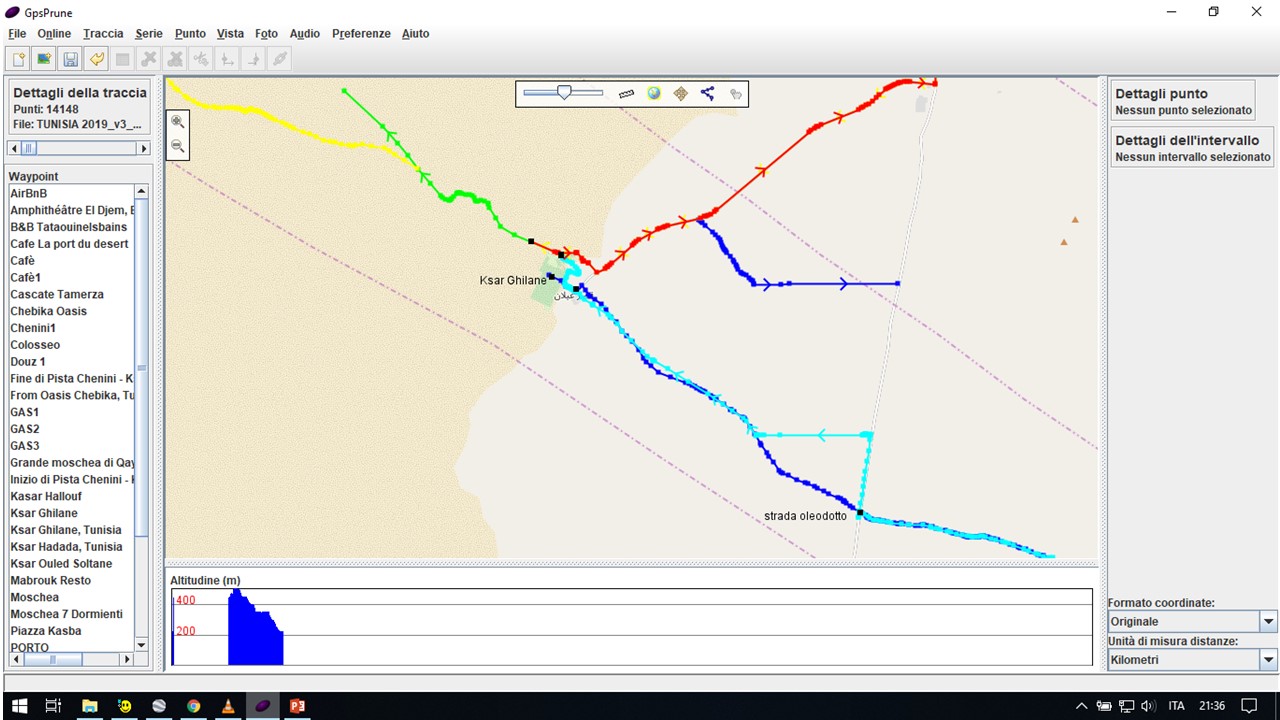This screenshot has height=720, width=1280.
Task: Toggle the scale bar ruler icon
Action: point(627,93)
